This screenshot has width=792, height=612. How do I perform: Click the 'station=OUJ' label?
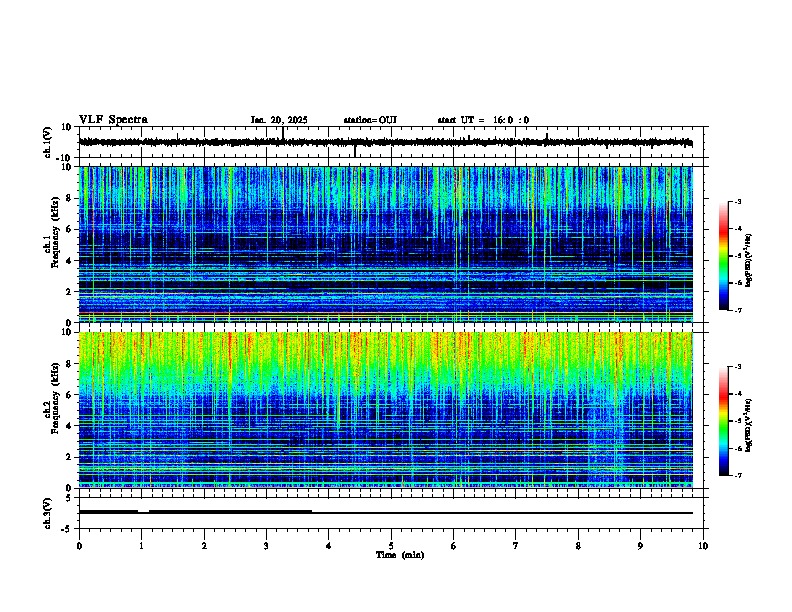[x=370, y=120]
